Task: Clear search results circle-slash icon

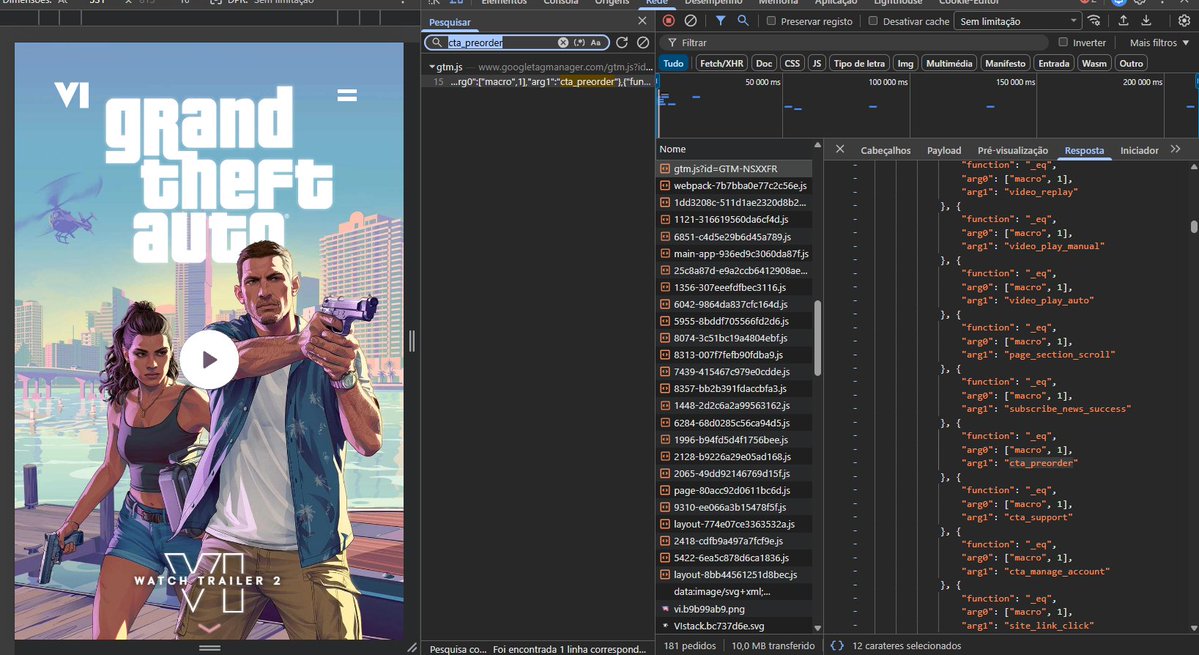Action: [x=643, y=43]
